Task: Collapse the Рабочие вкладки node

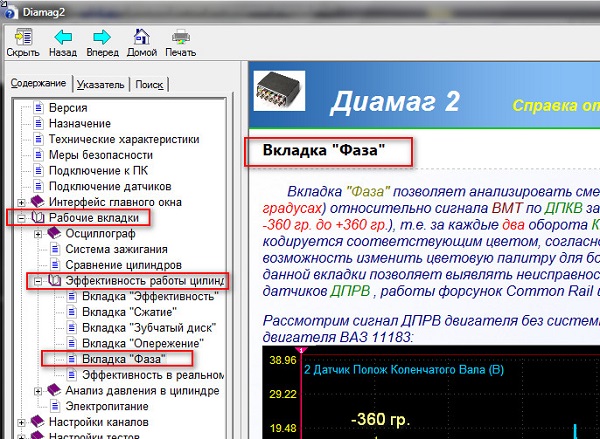Action: point(21,218)
